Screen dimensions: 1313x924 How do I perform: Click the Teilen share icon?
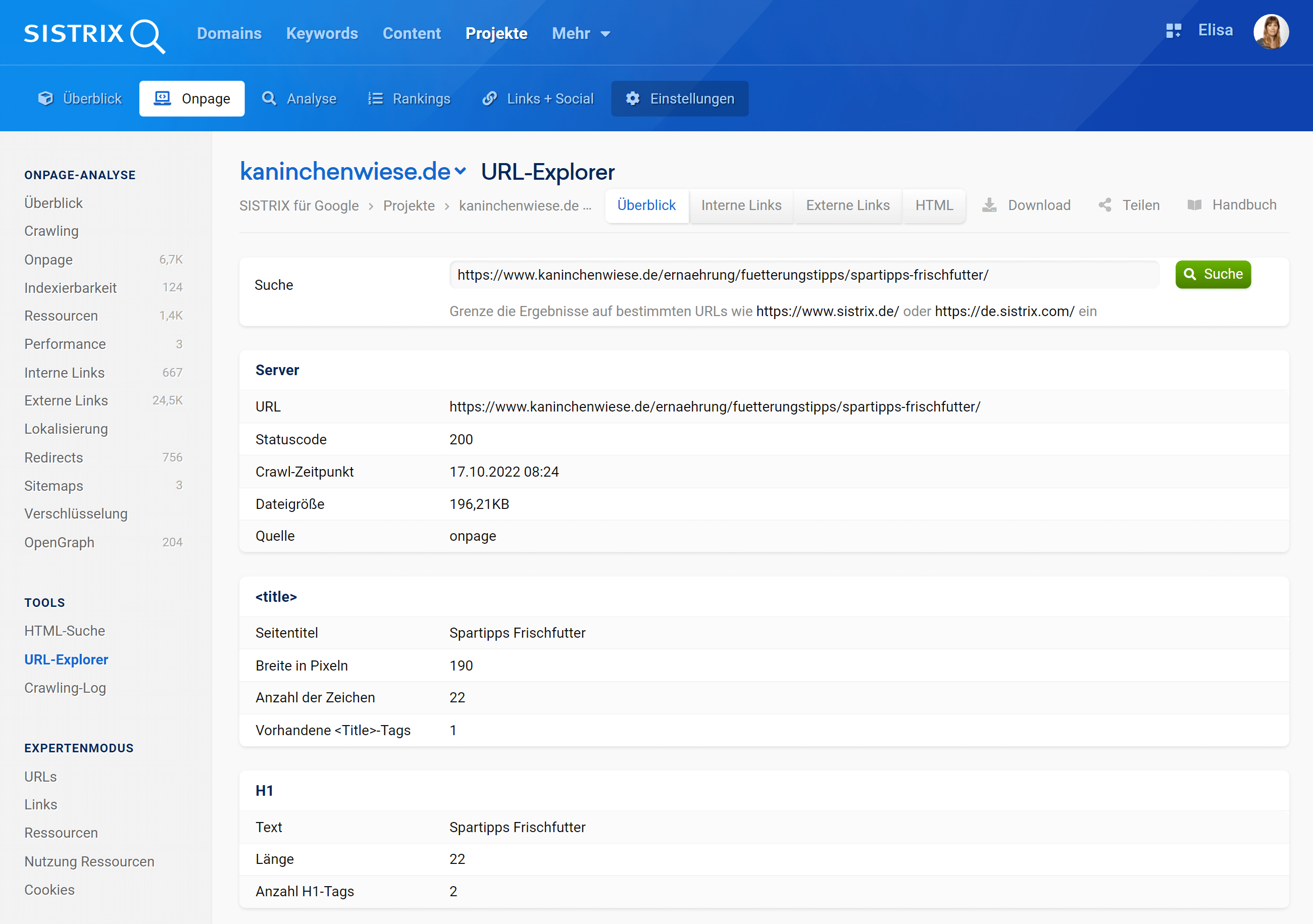click(x=1105, y=206)
